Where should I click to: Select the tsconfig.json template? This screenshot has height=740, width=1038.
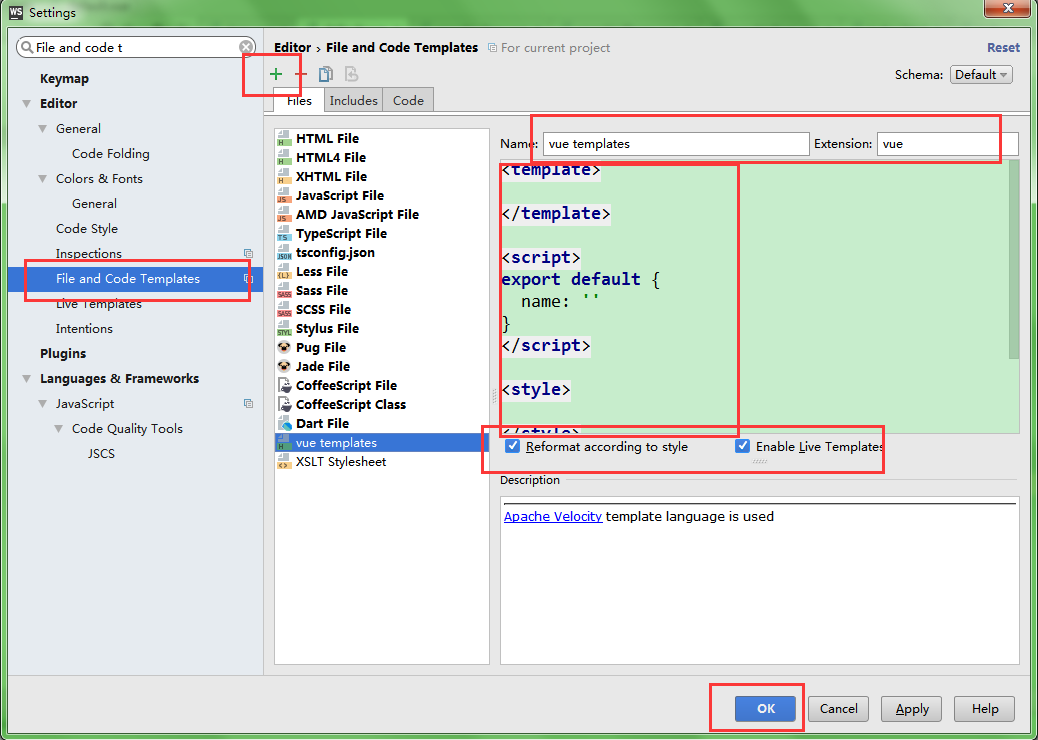coord(382,253)
